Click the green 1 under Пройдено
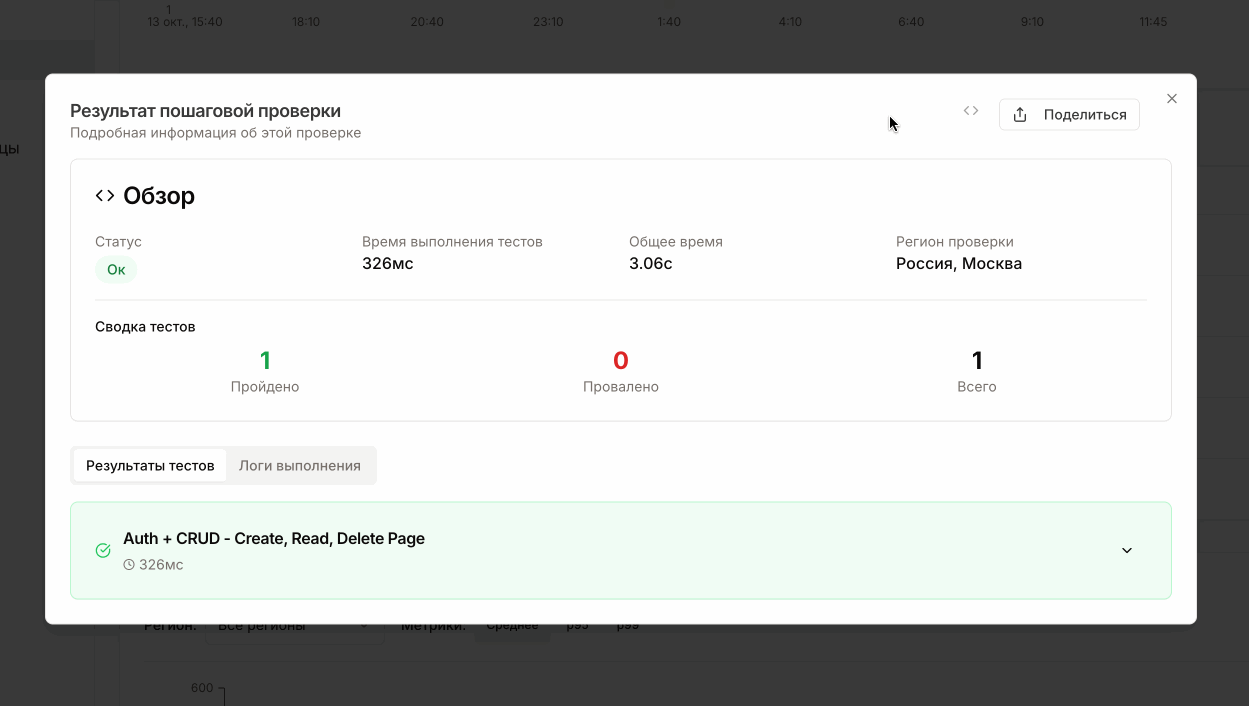 click(x=264, y=360)
